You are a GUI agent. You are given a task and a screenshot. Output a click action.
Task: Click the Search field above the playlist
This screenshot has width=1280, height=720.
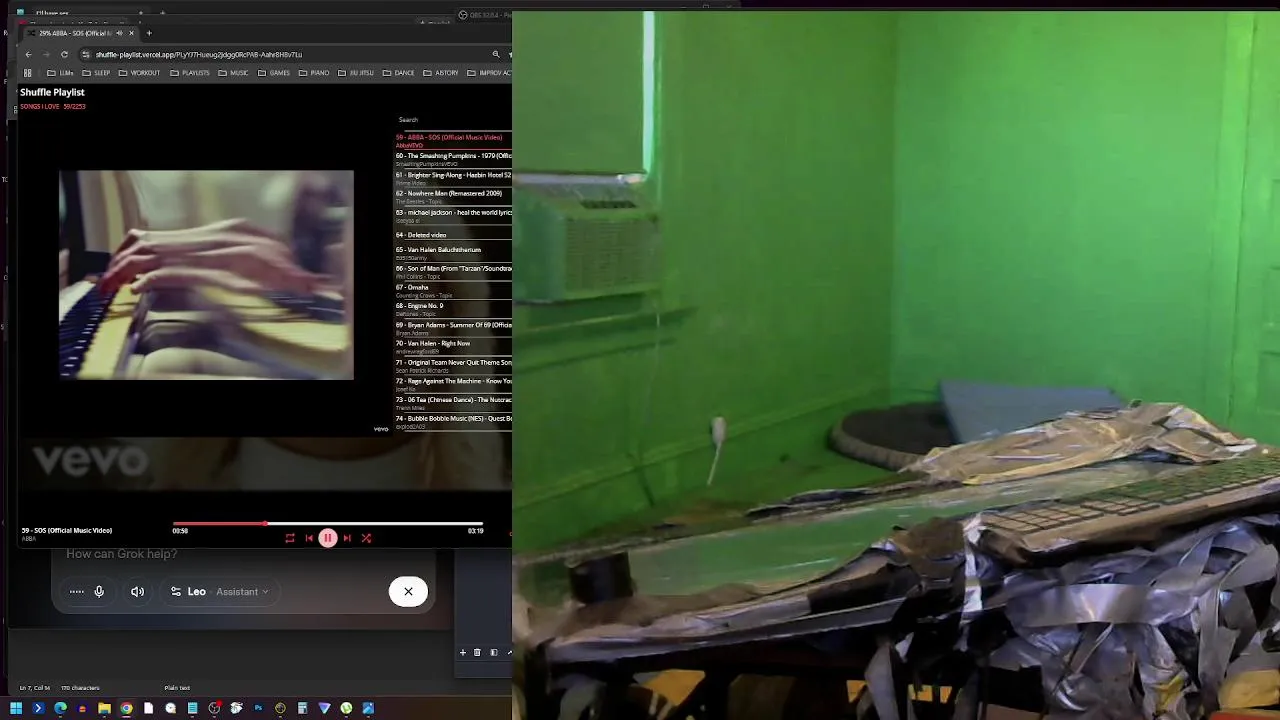(x=454, y=120)
